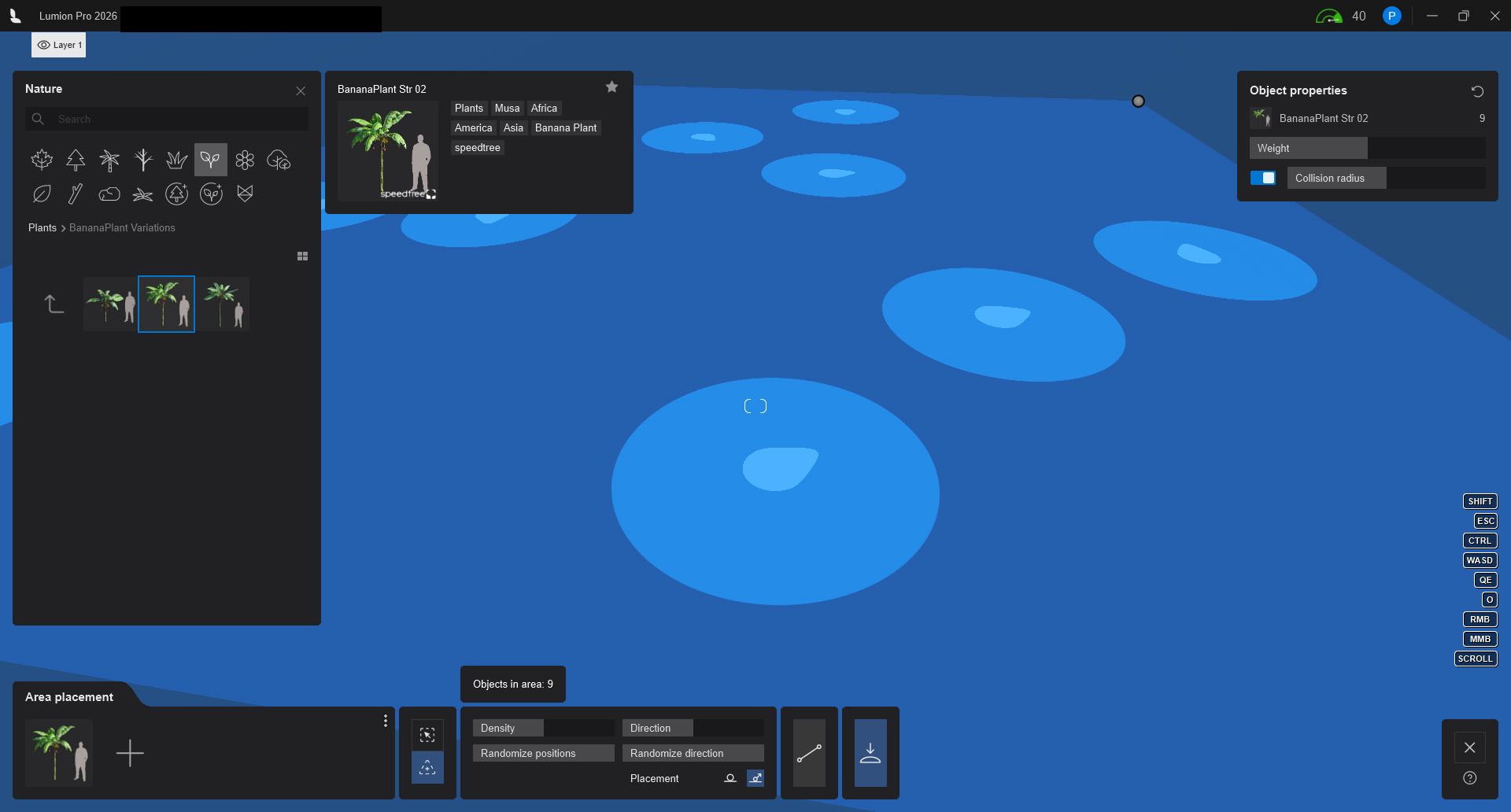Reset object properties with the undo arrow
The width and height of the screenshot is (1511, 812).
[1477, 91]
